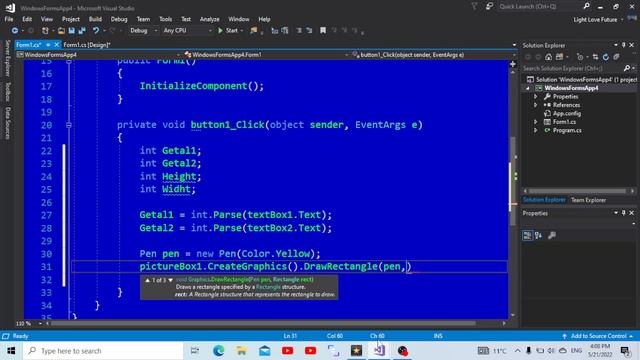Open File Explorer from the taskbar

point(241,351)
